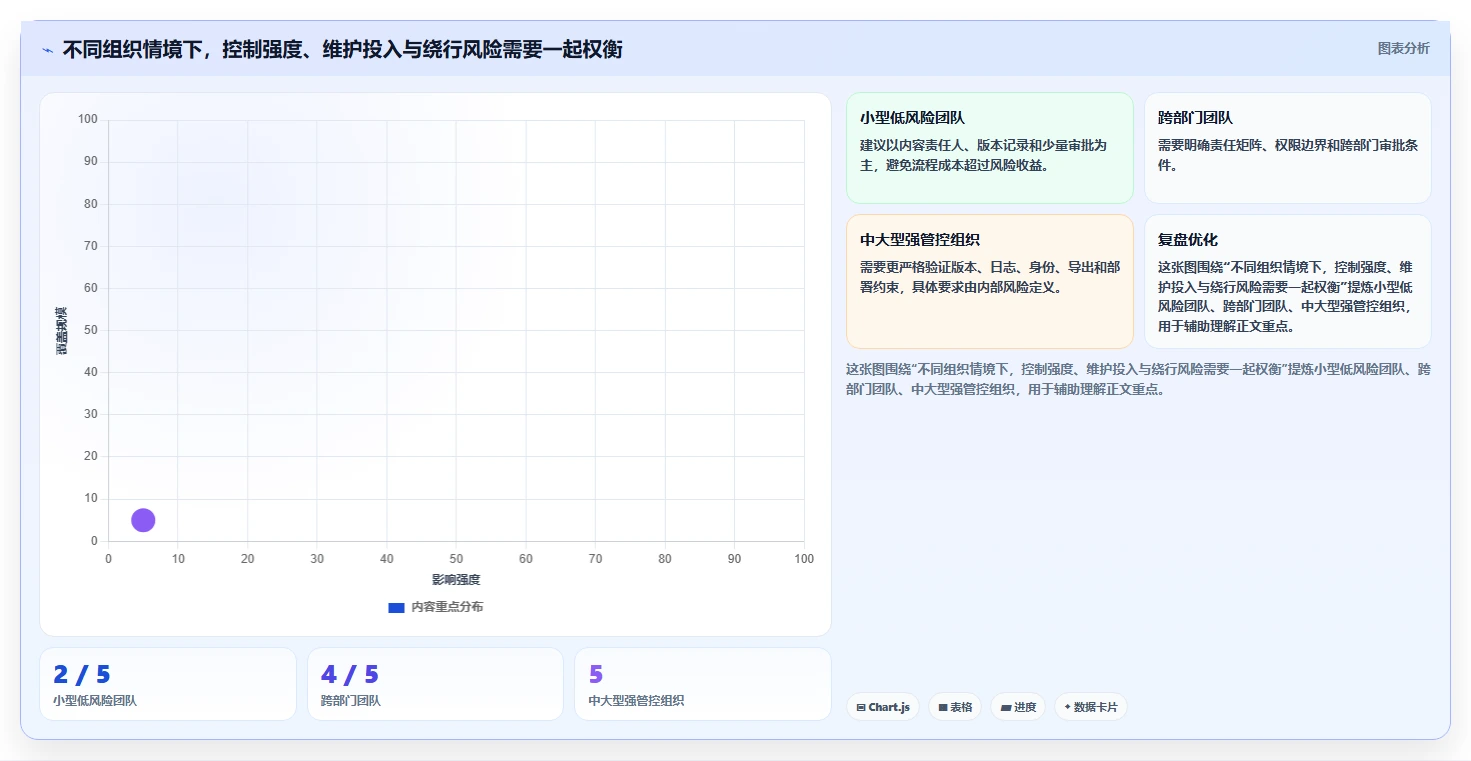Click the 数据卡片 tag

click(x=1091, y=707)
